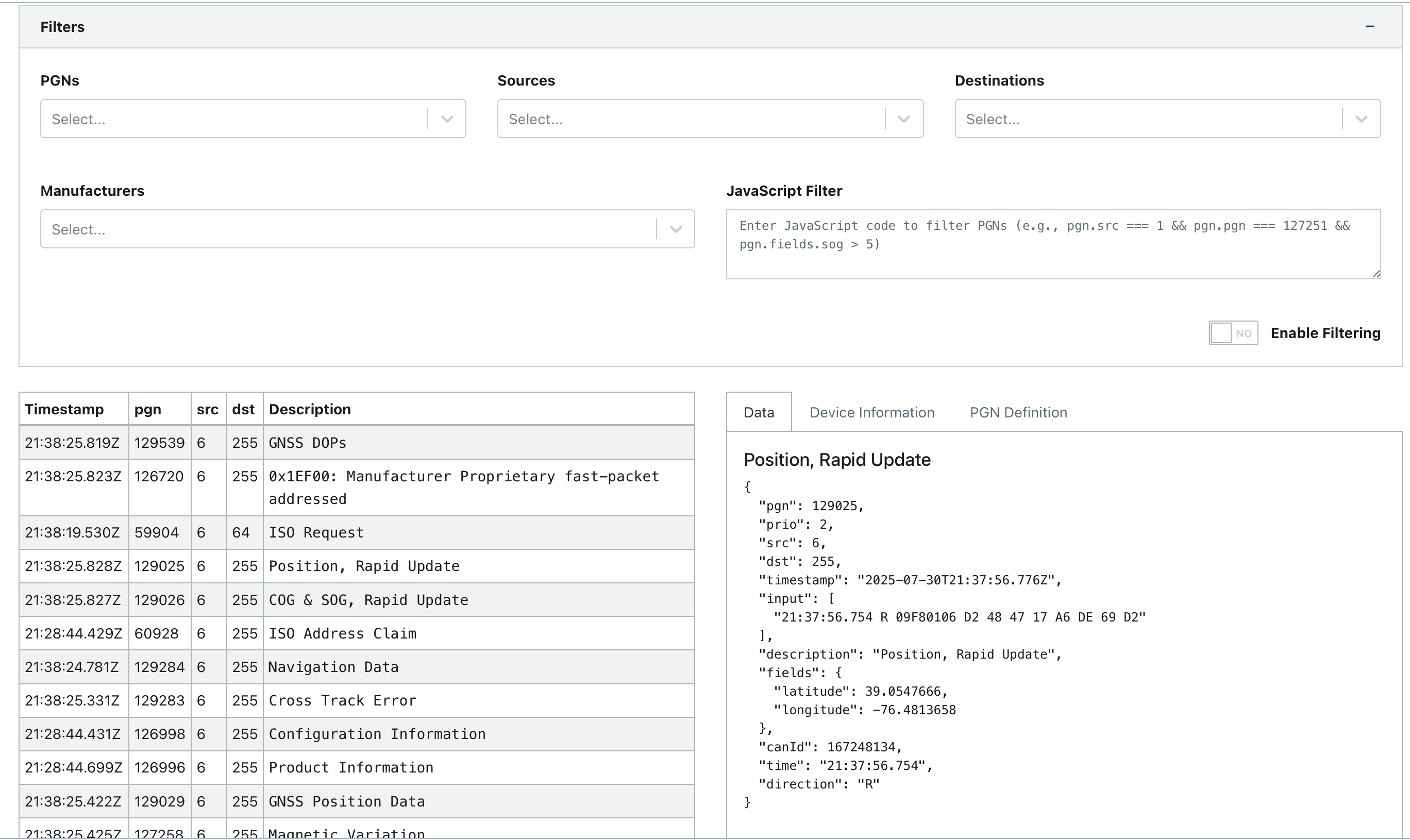Expand the Destinations dropdown chevron
Image resolution: width=1410 pixels, height=840 pixels.
click(x=1362, y=119)
